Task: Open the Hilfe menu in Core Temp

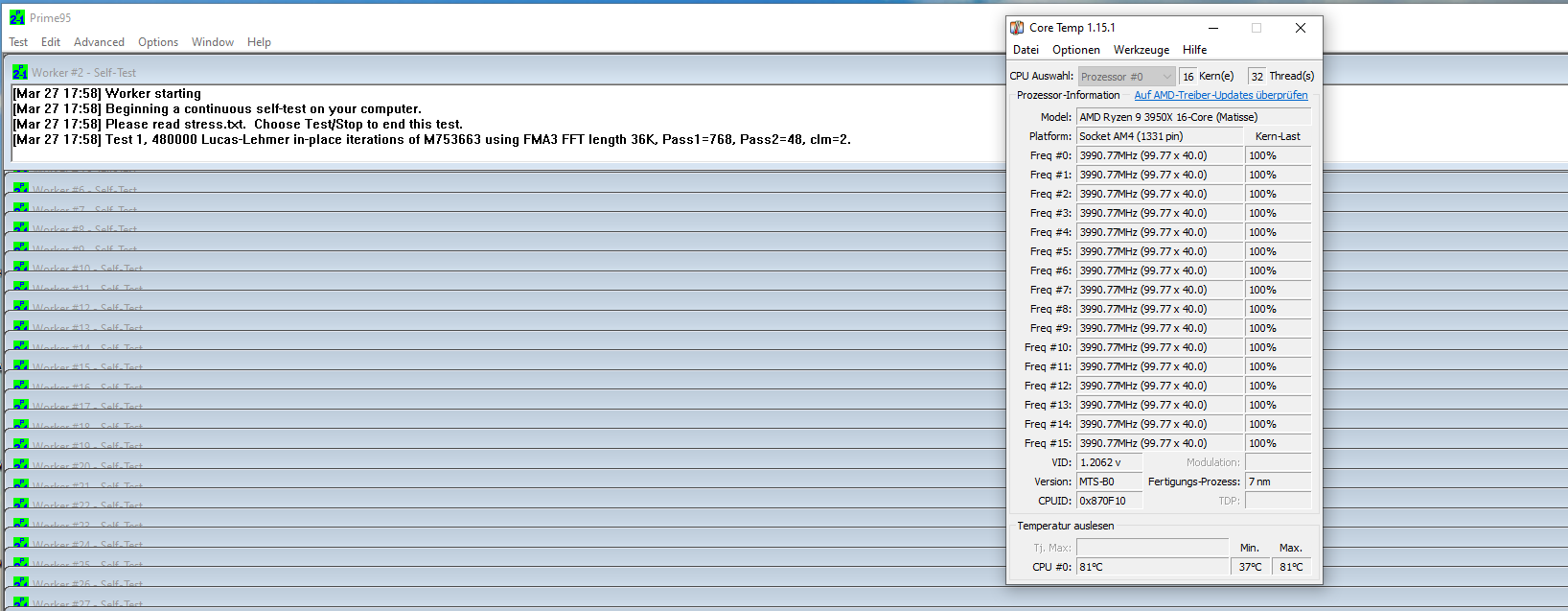Action: (x=1194, y=50)
